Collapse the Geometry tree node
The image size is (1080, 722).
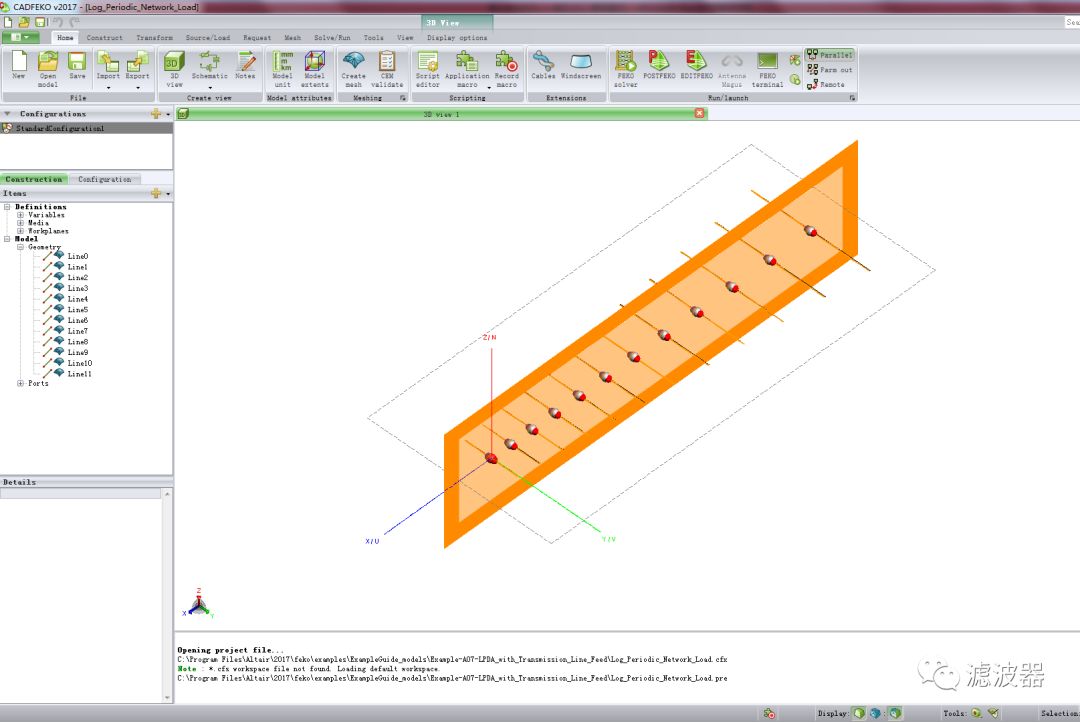coord(20,247)
